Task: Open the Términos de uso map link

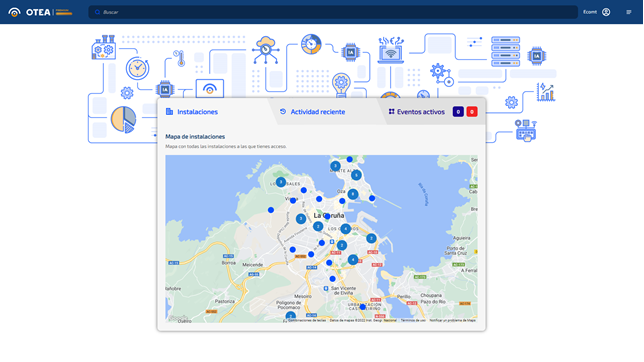Action: pos(413,320)
